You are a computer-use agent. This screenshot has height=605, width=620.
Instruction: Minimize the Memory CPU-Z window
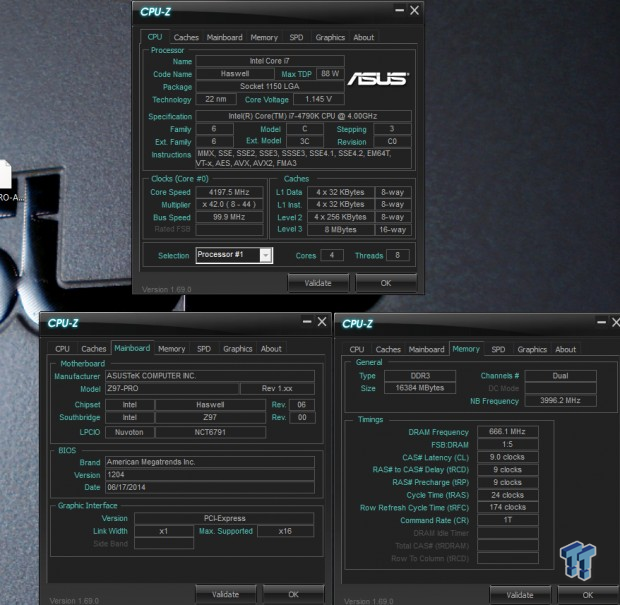coord(601,322)
